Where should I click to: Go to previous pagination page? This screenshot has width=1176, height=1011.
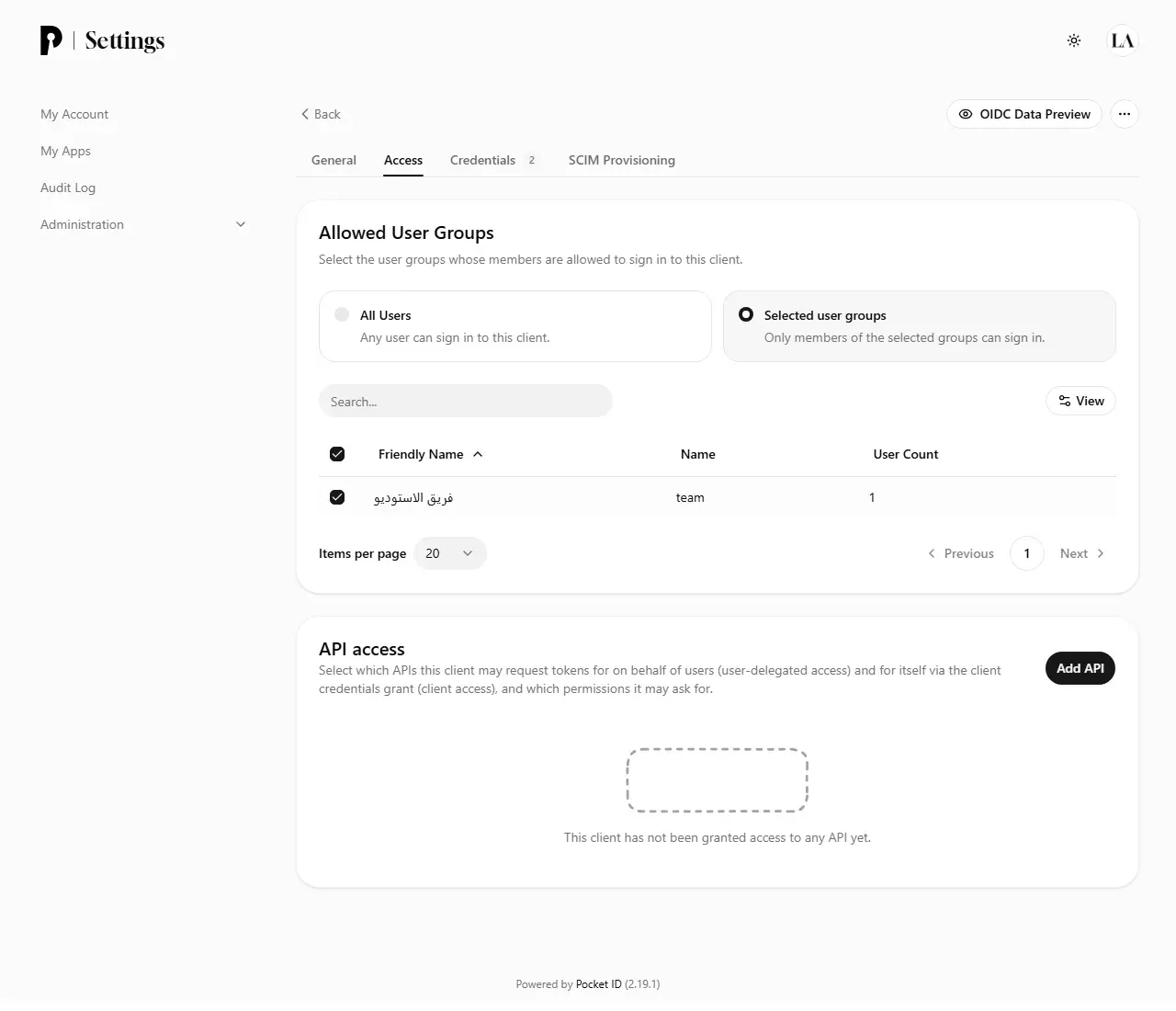[961, 553]
